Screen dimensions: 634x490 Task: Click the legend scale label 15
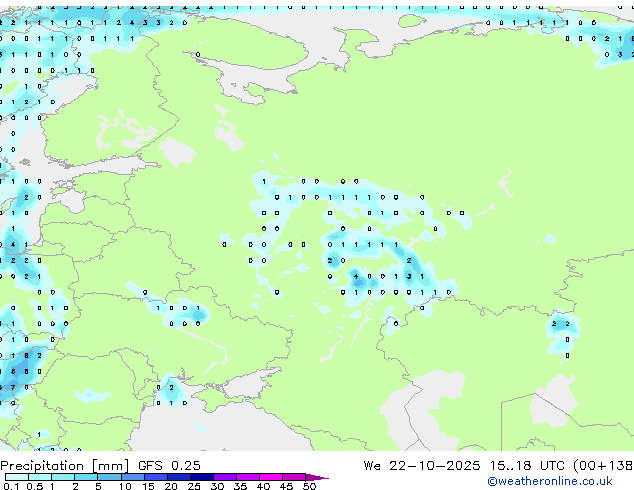148,486
